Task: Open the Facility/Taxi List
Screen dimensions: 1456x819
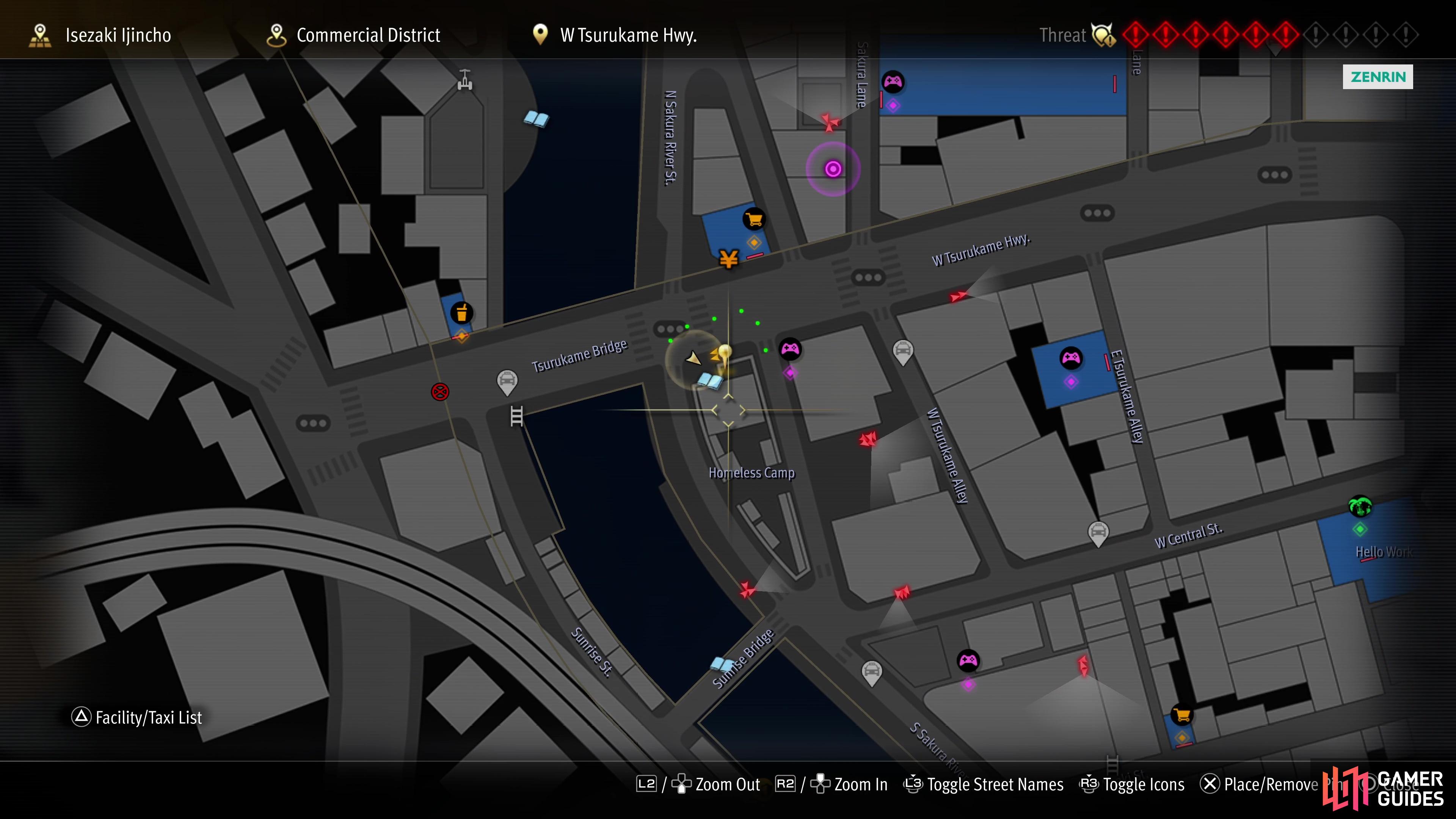Action: click(x=136, y=717)
